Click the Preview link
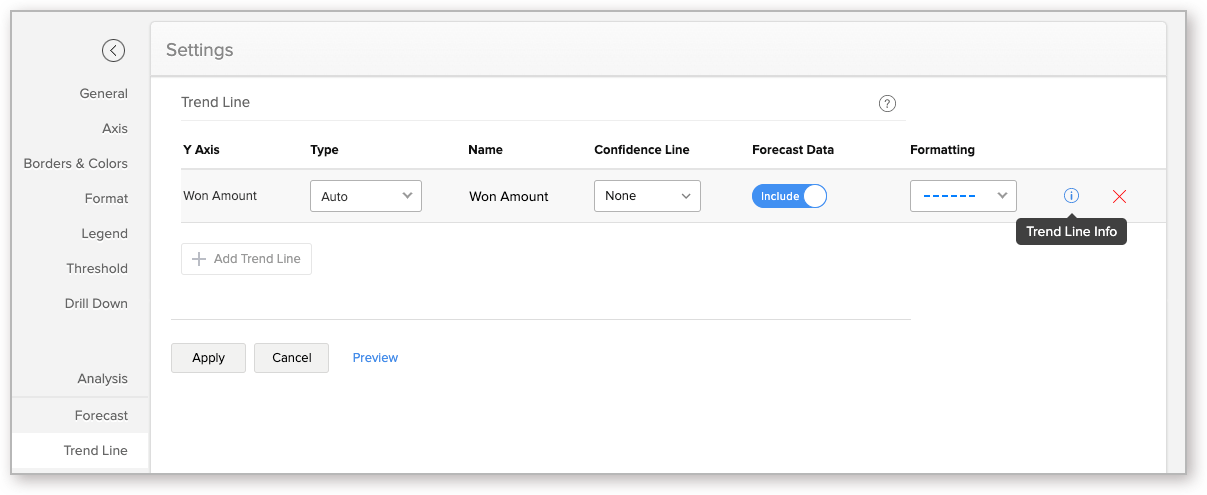 375,358
